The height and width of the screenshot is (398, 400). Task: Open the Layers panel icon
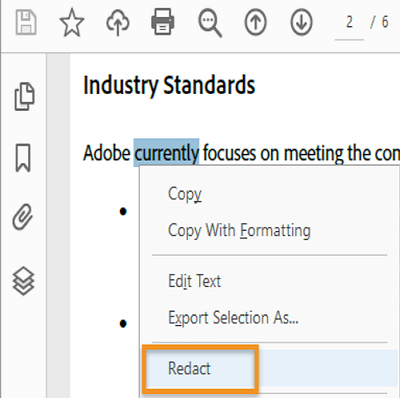pyautogui.click(x=23, y=281)
